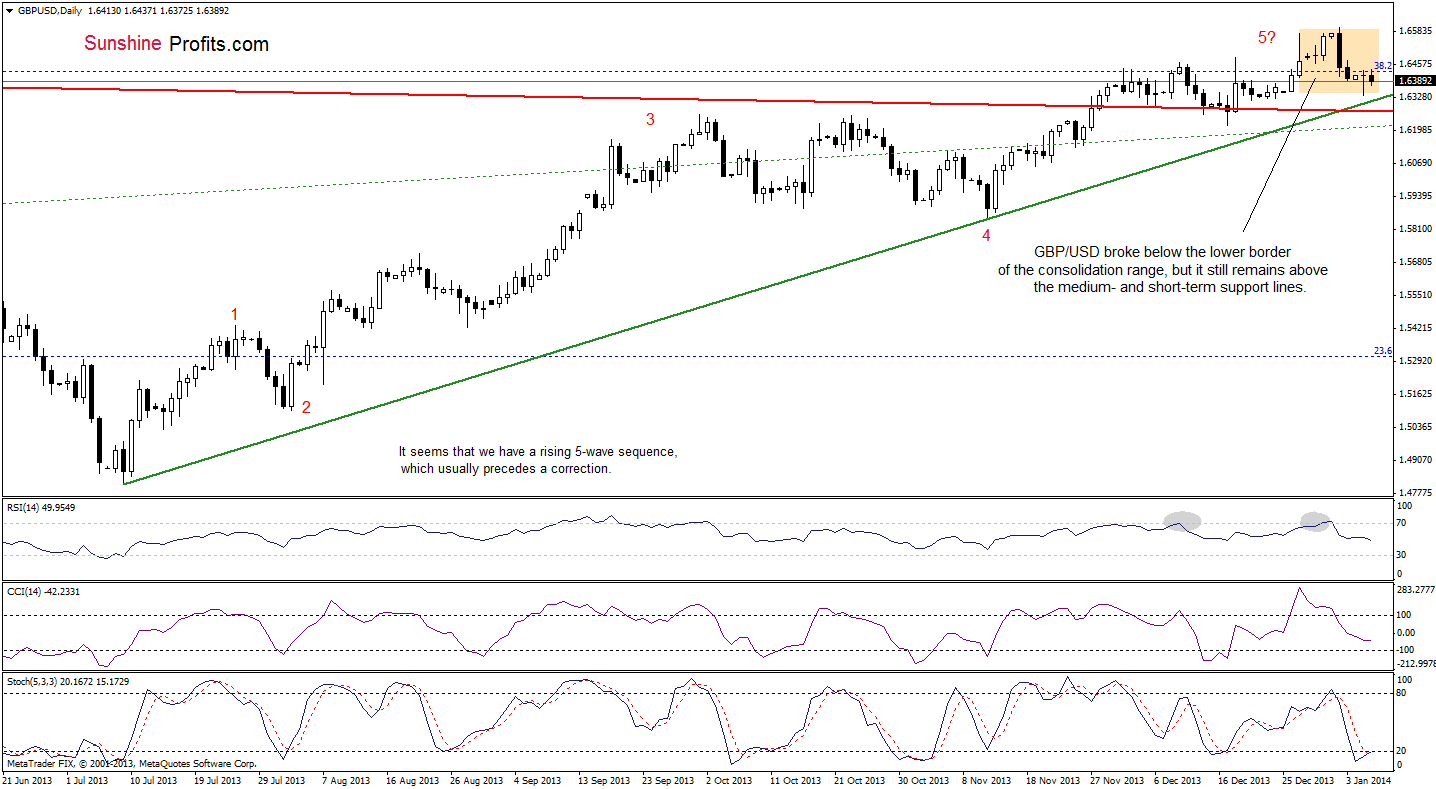
Task: Click the 1.65895 price axis label
Action: (1415, 31)
